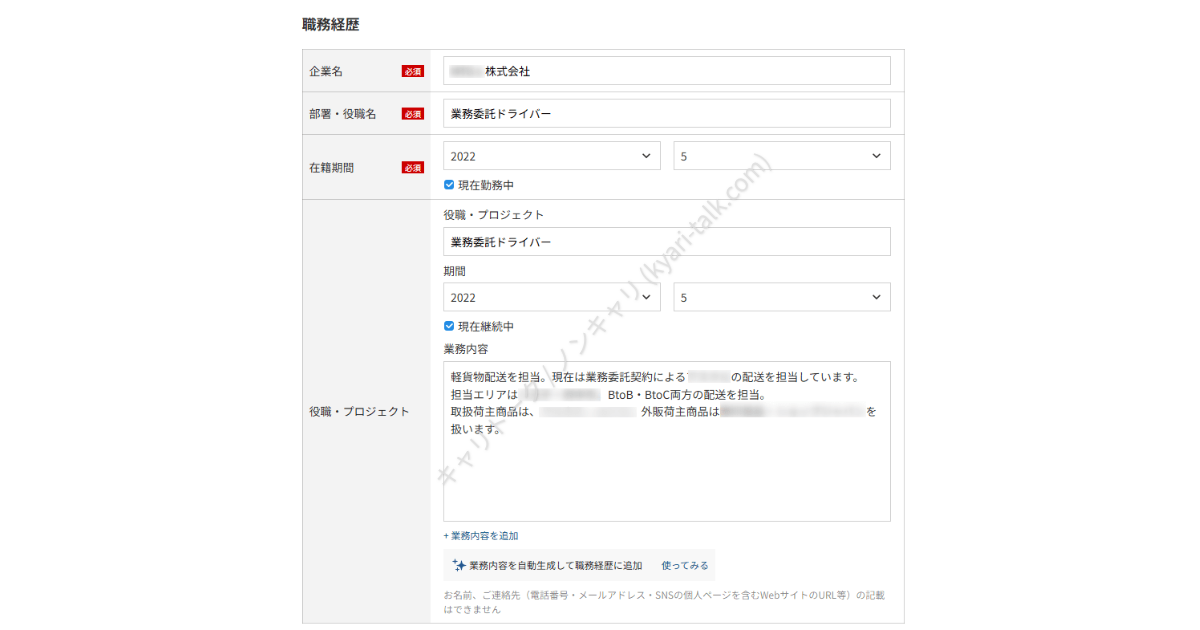Expand the 在籍期間 month dropdown showing 5

point(781,156)
